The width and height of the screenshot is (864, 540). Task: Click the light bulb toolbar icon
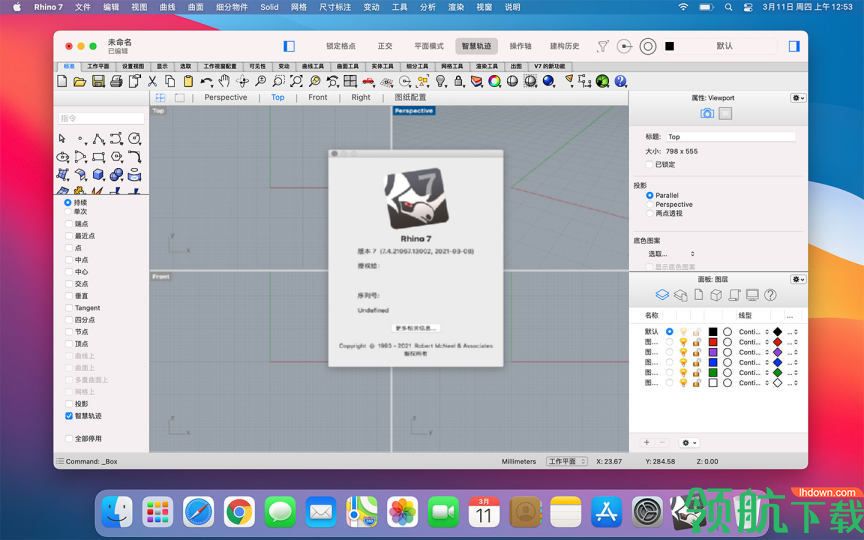coord(441,82)
